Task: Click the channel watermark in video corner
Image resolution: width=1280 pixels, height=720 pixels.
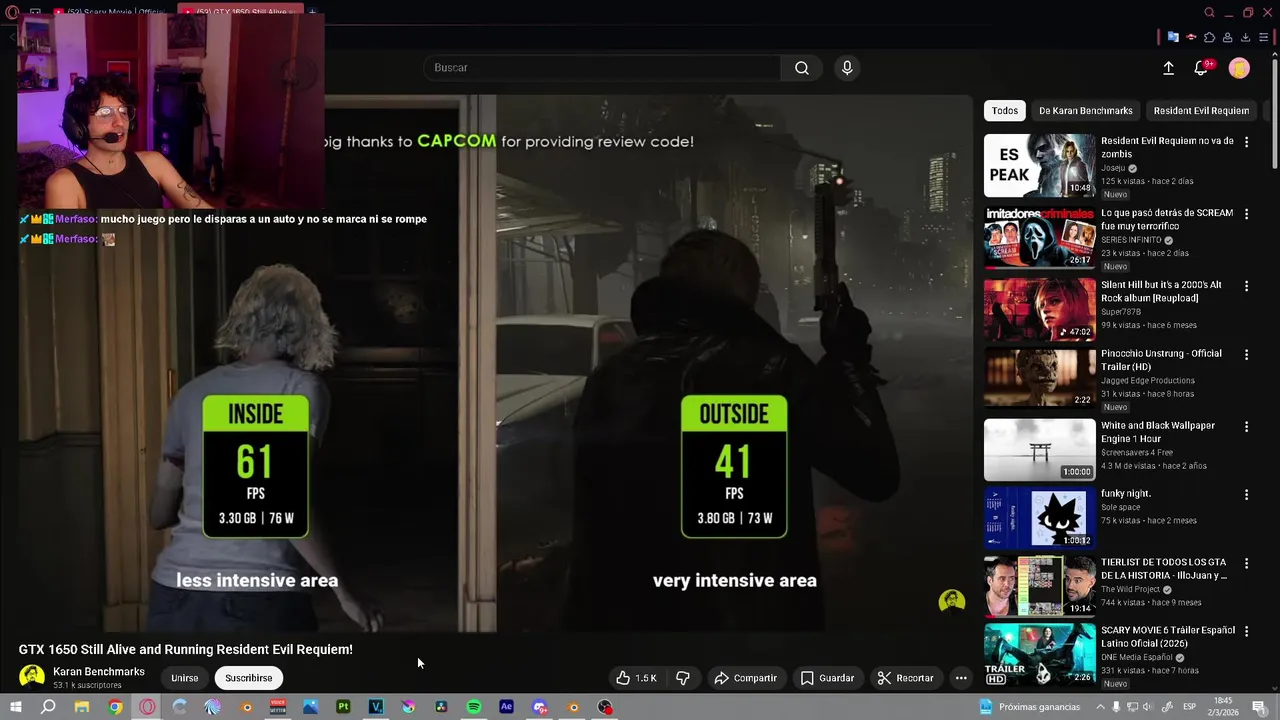Action: 951,600
